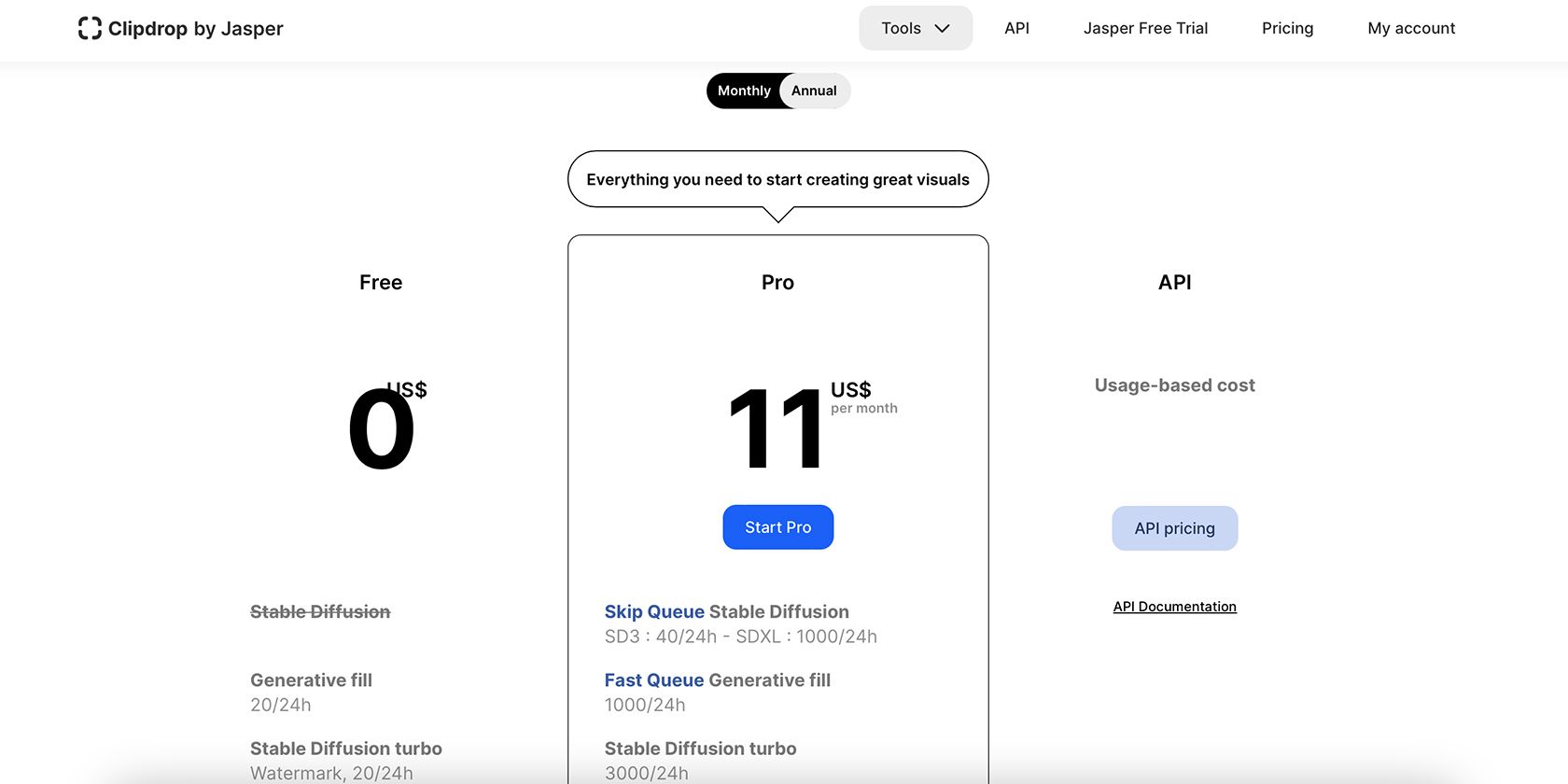Click the 'Fast Queue Generative fill' feature
1568x784 pixels.
717,680
